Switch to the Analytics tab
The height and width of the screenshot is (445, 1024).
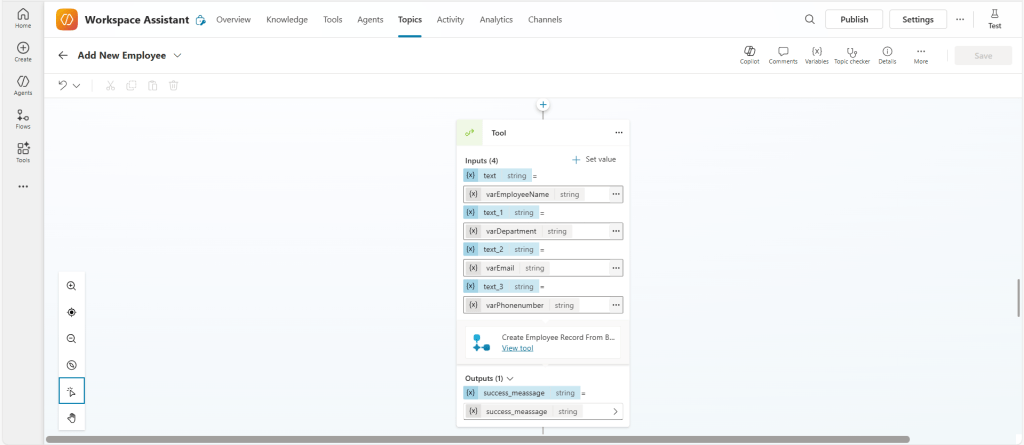[x=496, y=19]
